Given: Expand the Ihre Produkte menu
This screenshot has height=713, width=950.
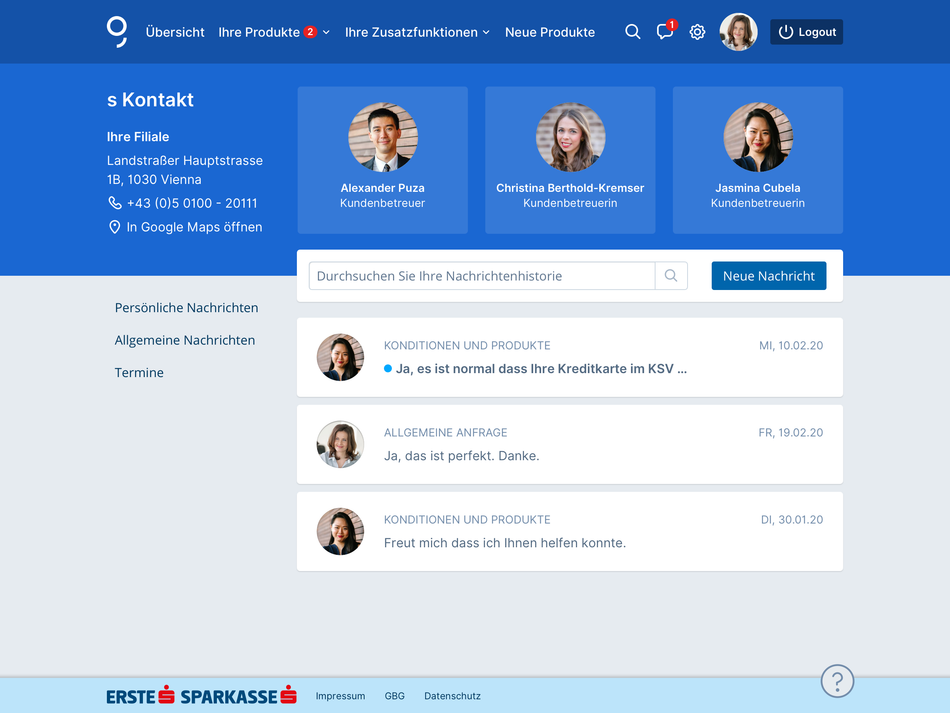Looking at the screenshot, I should (274, 32).
